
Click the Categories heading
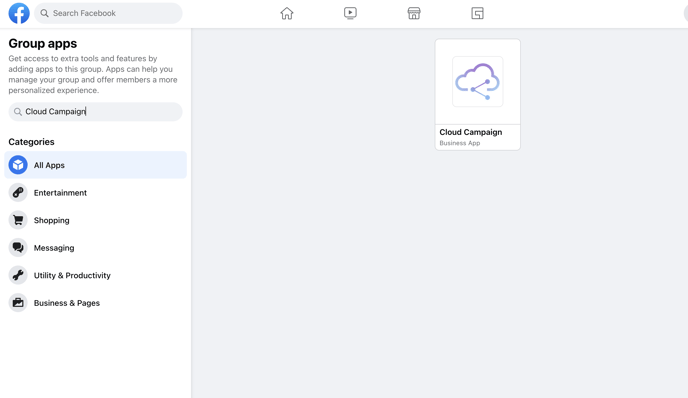pos(31,142)
